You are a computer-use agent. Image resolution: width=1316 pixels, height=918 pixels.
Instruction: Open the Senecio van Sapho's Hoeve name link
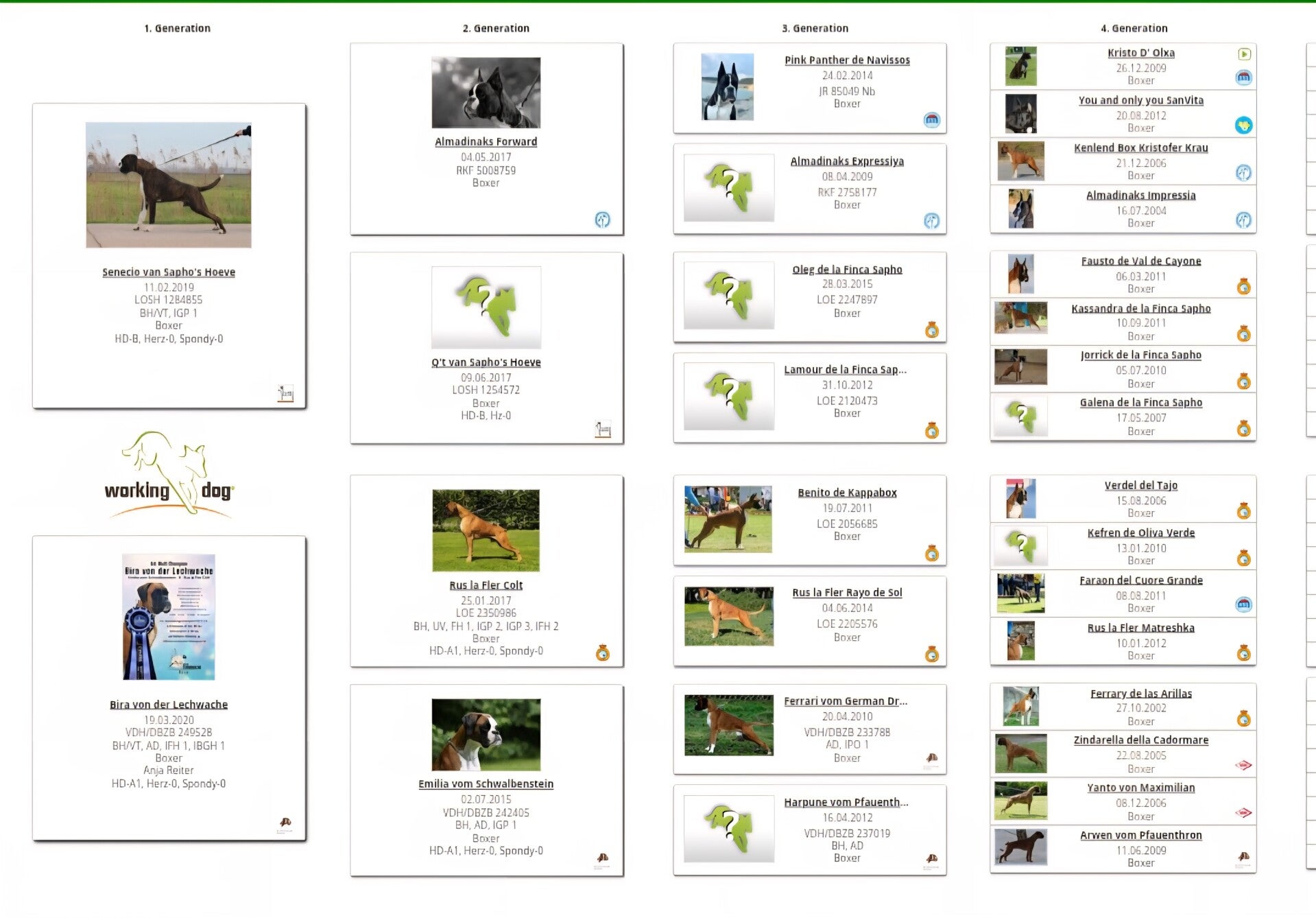pos(169,272)
